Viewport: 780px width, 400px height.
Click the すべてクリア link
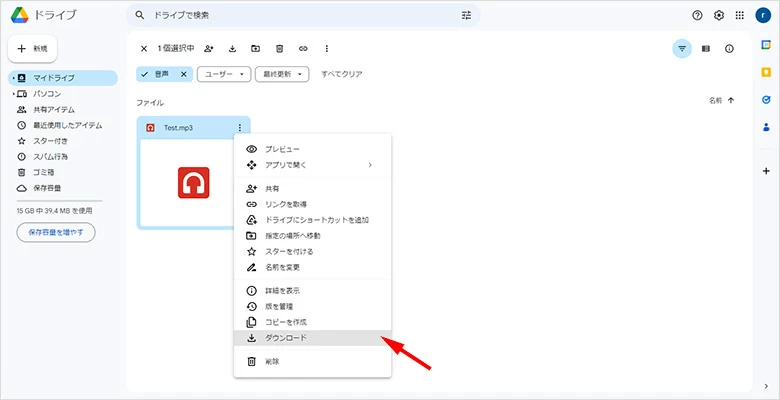341,74
